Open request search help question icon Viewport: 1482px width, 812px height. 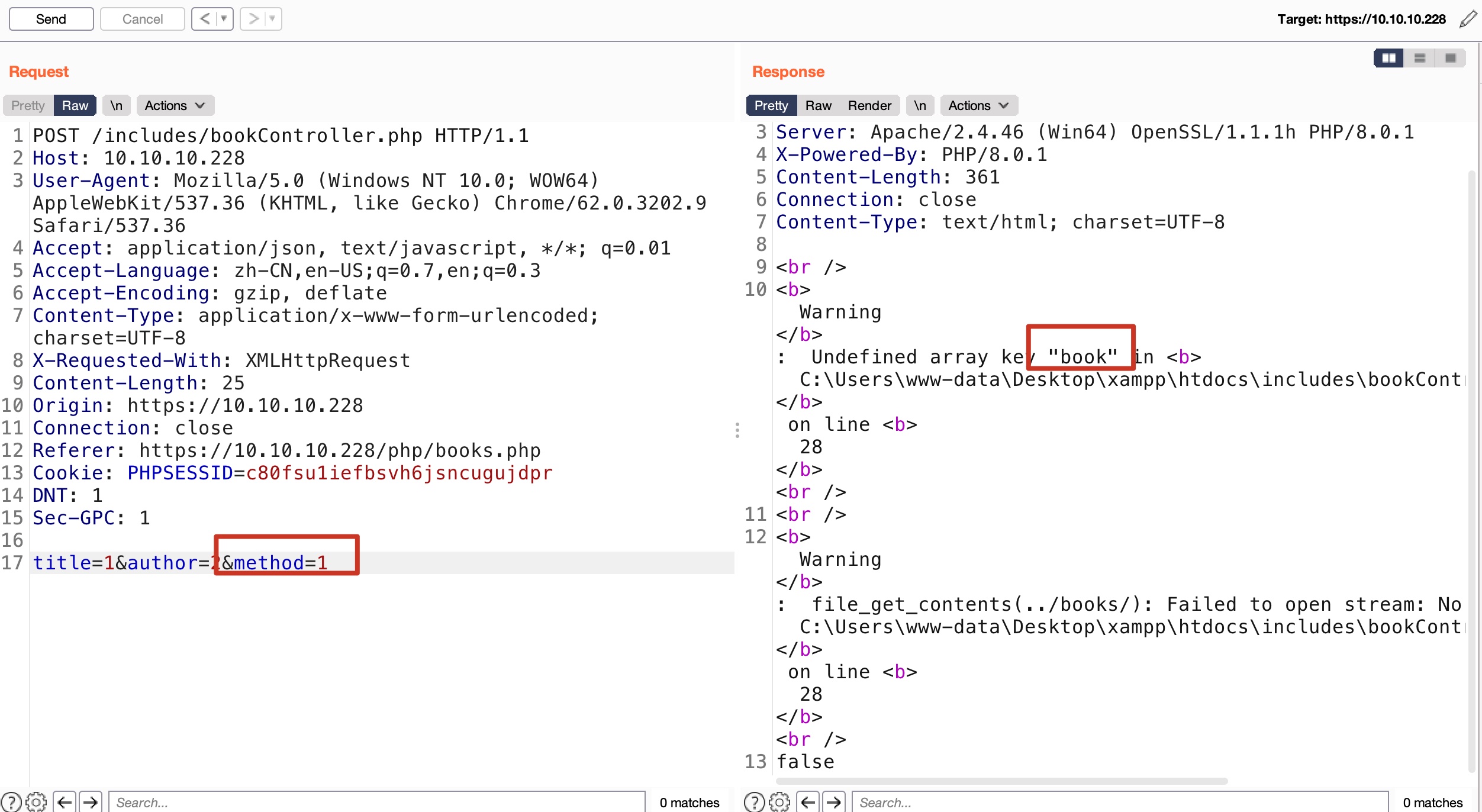[11, 802]
